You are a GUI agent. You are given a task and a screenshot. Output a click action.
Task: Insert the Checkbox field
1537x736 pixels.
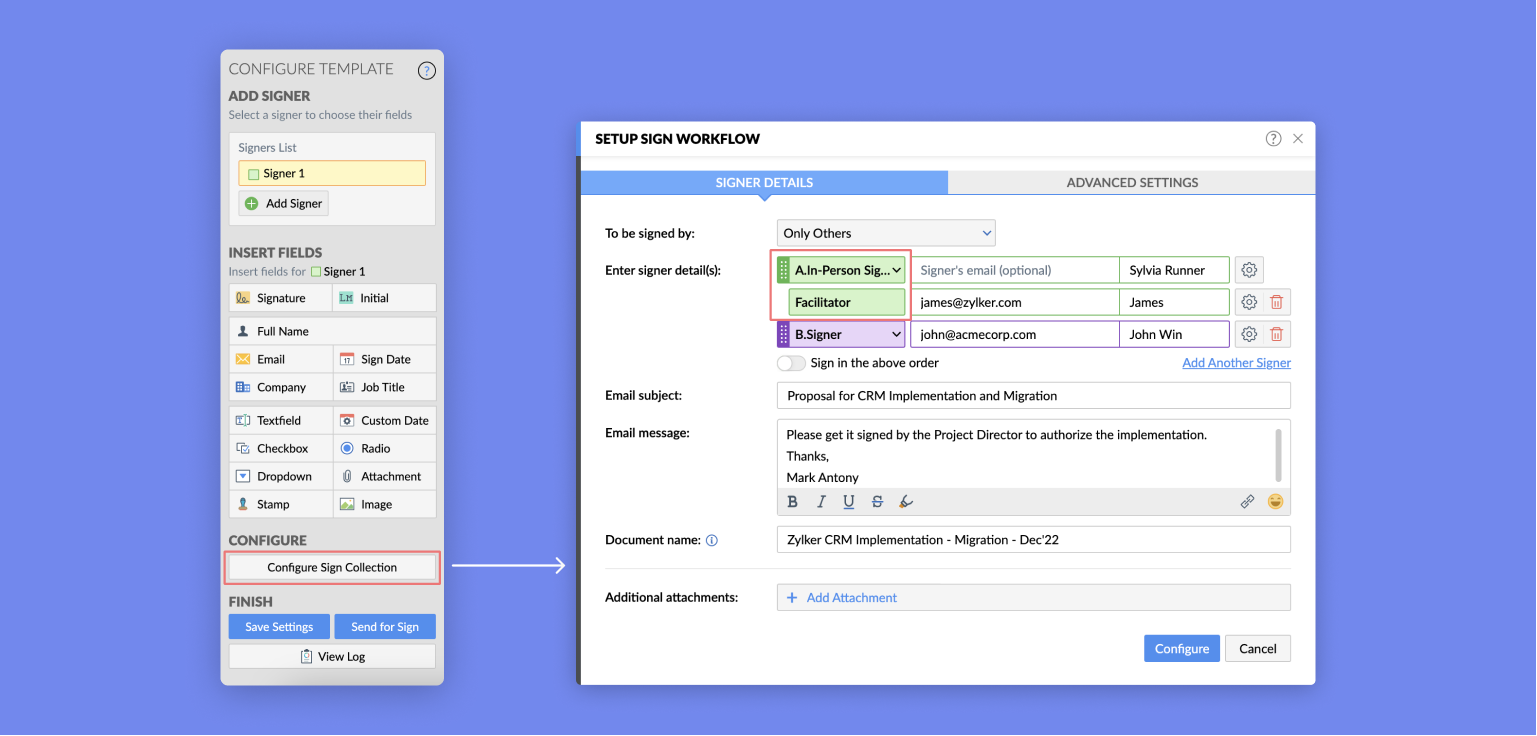click(281, 448)
